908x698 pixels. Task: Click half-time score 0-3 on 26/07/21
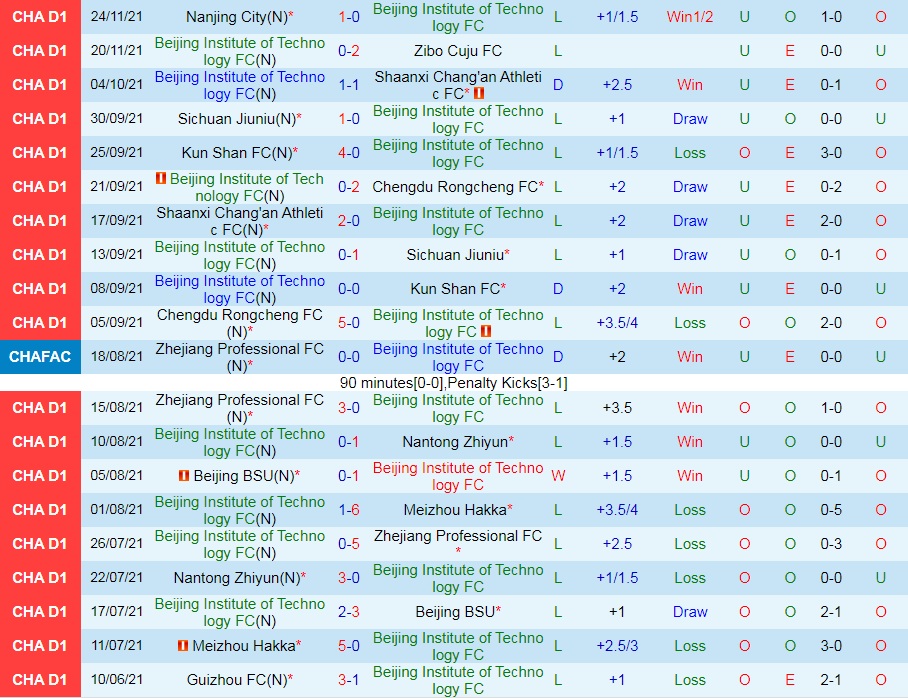[831, 544]
